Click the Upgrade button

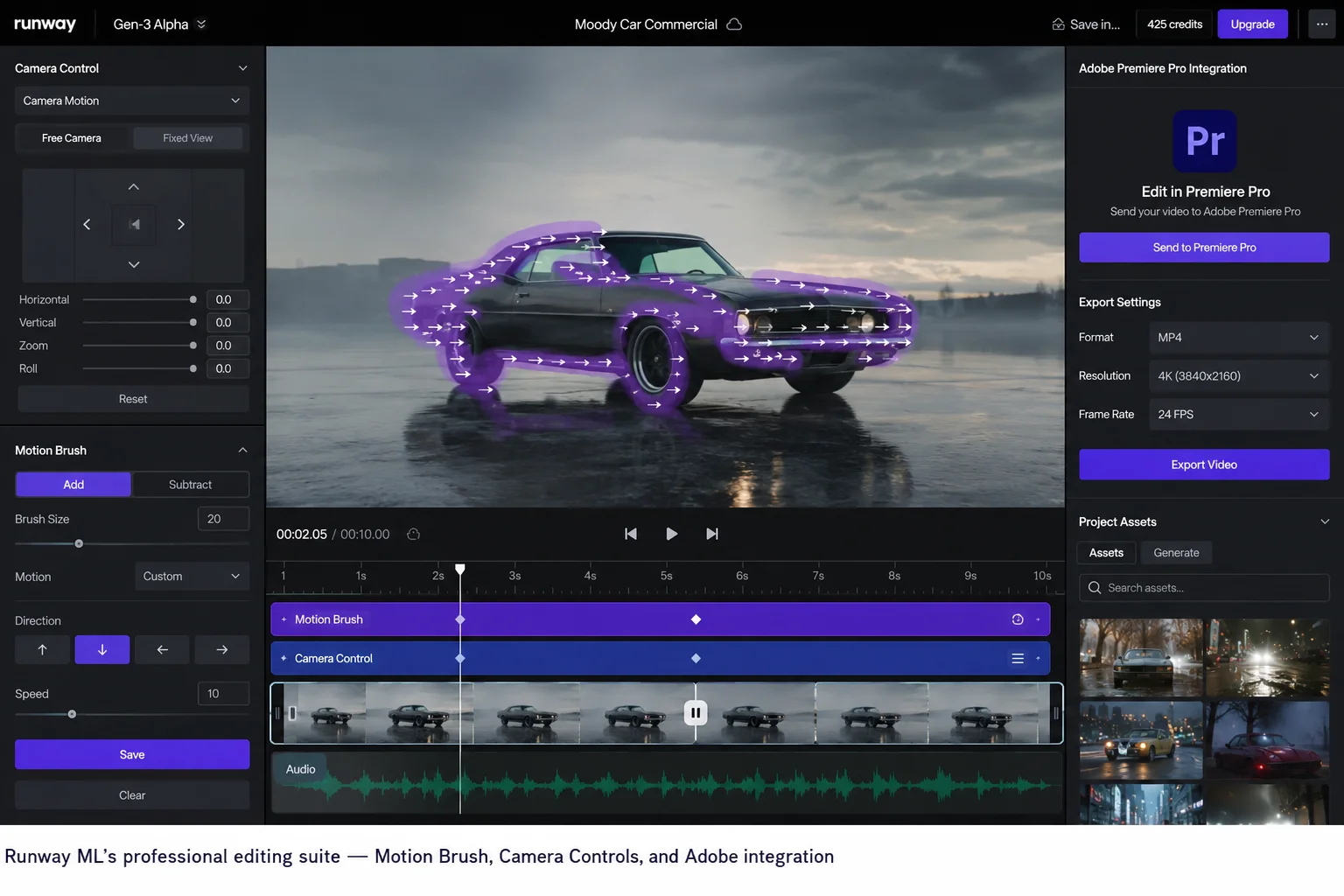[1252, 24]
